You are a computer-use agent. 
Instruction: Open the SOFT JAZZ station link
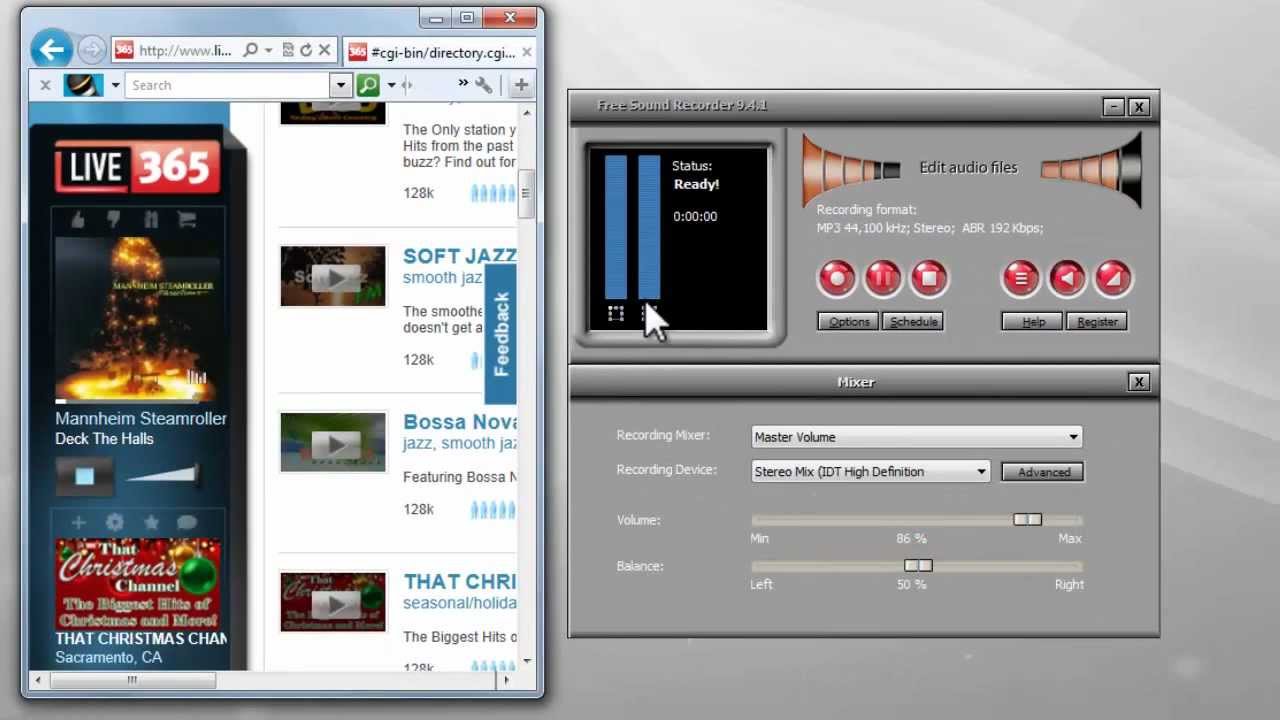[x=459, y=257]
